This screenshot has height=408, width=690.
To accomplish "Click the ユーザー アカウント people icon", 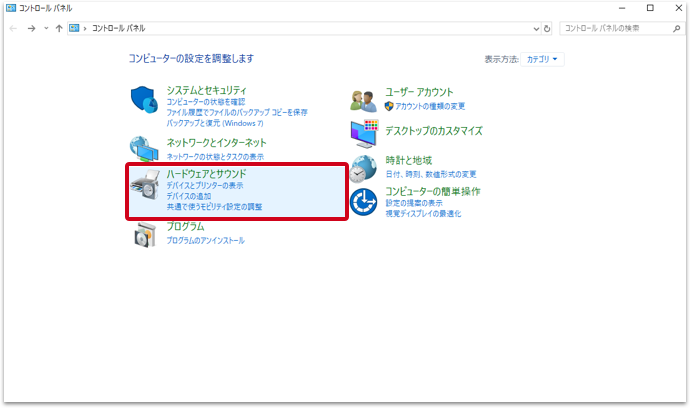I will click(x=363, y=100).
